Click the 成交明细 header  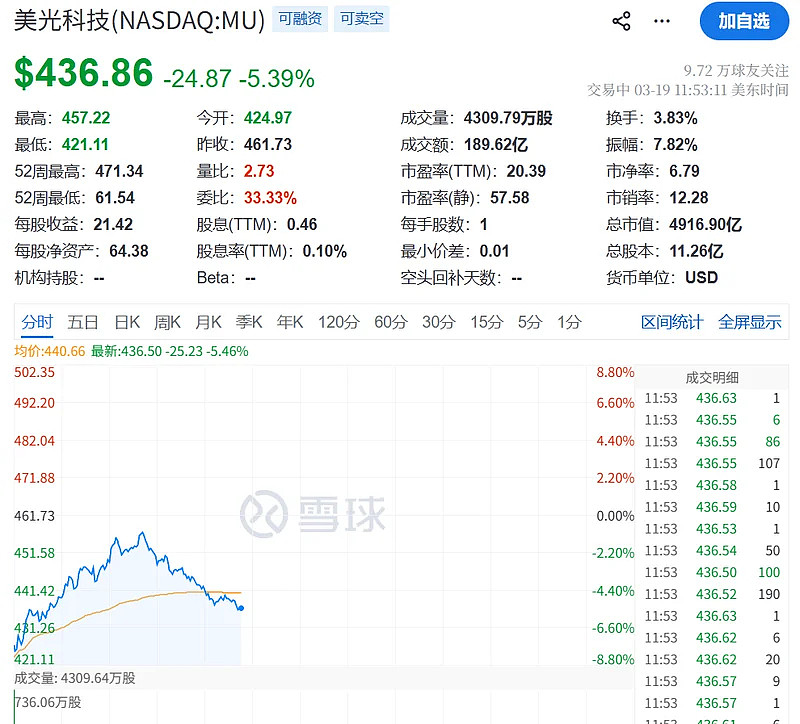click(x=712, y=378)
